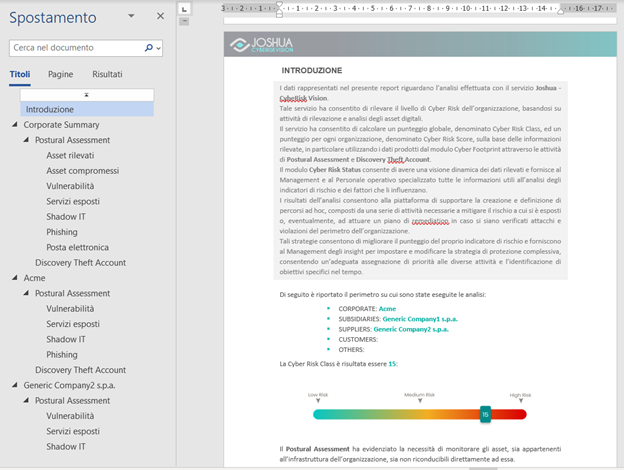Click the 'CUSTOMERS:' bullet line
The height and width of the screenshot is (470, 624).
(358, 339)
